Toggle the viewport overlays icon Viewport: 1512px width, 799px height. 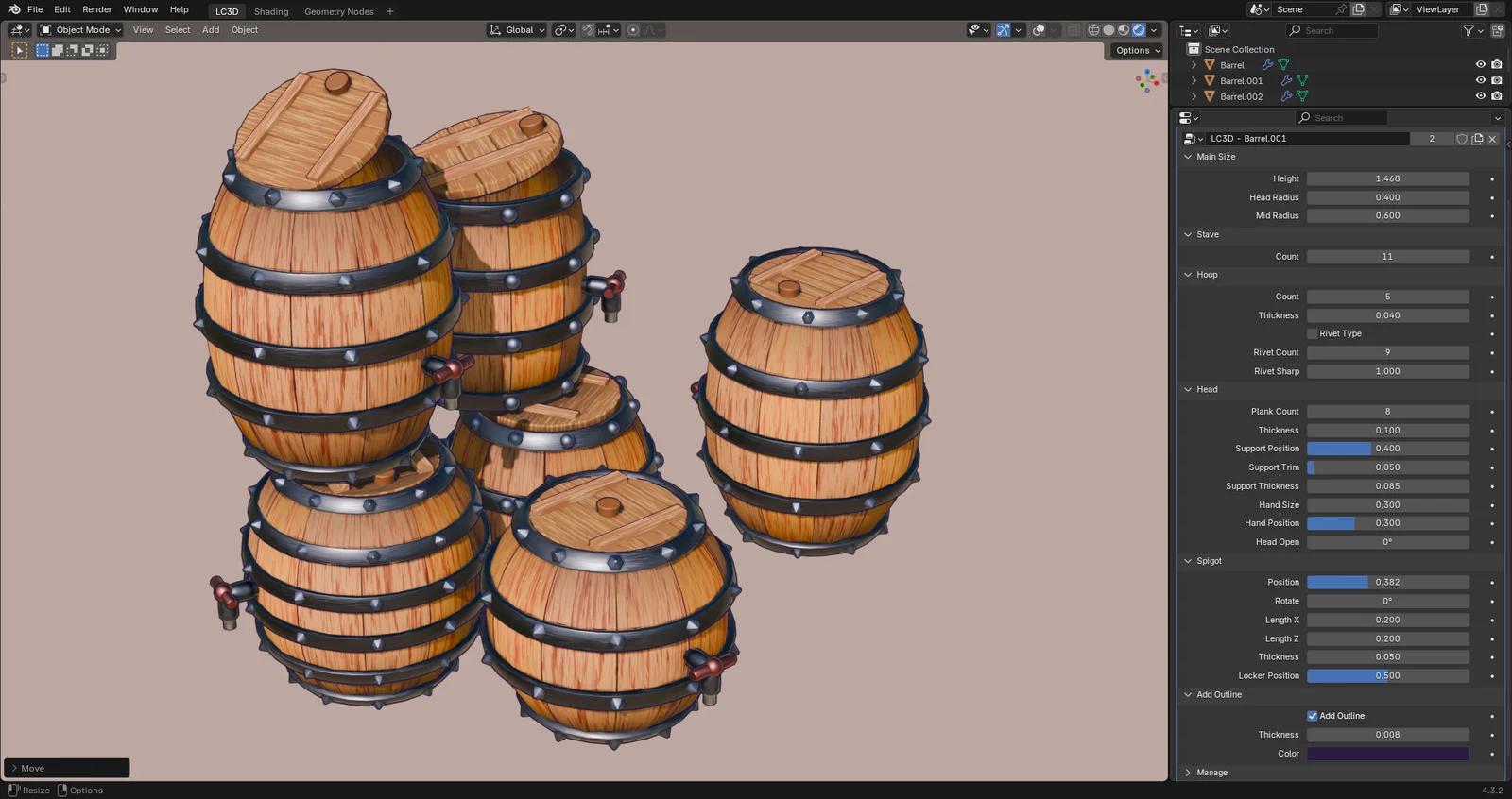coord(1039,30)
